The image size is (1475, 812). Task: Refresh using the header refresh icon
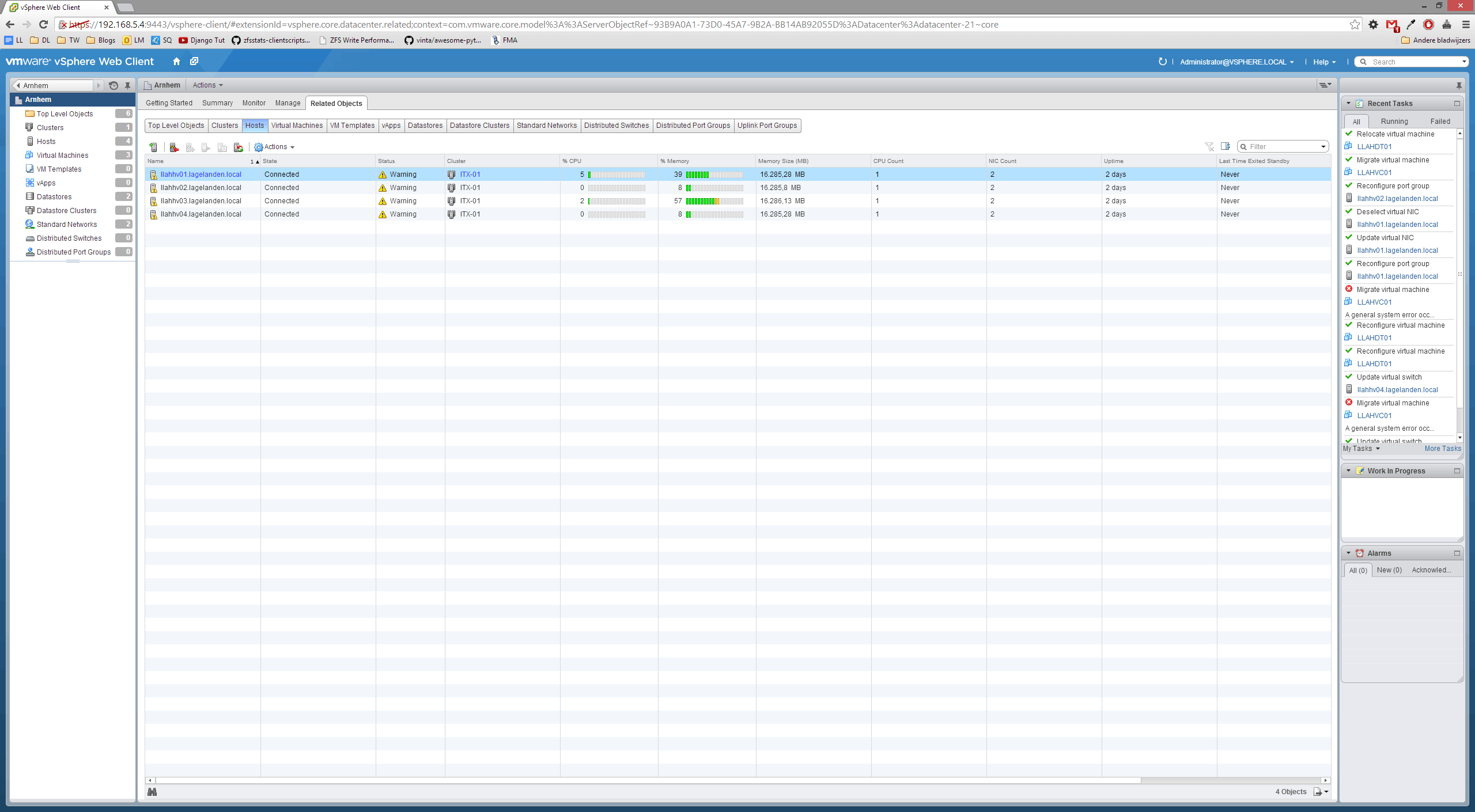(1162, 62)
